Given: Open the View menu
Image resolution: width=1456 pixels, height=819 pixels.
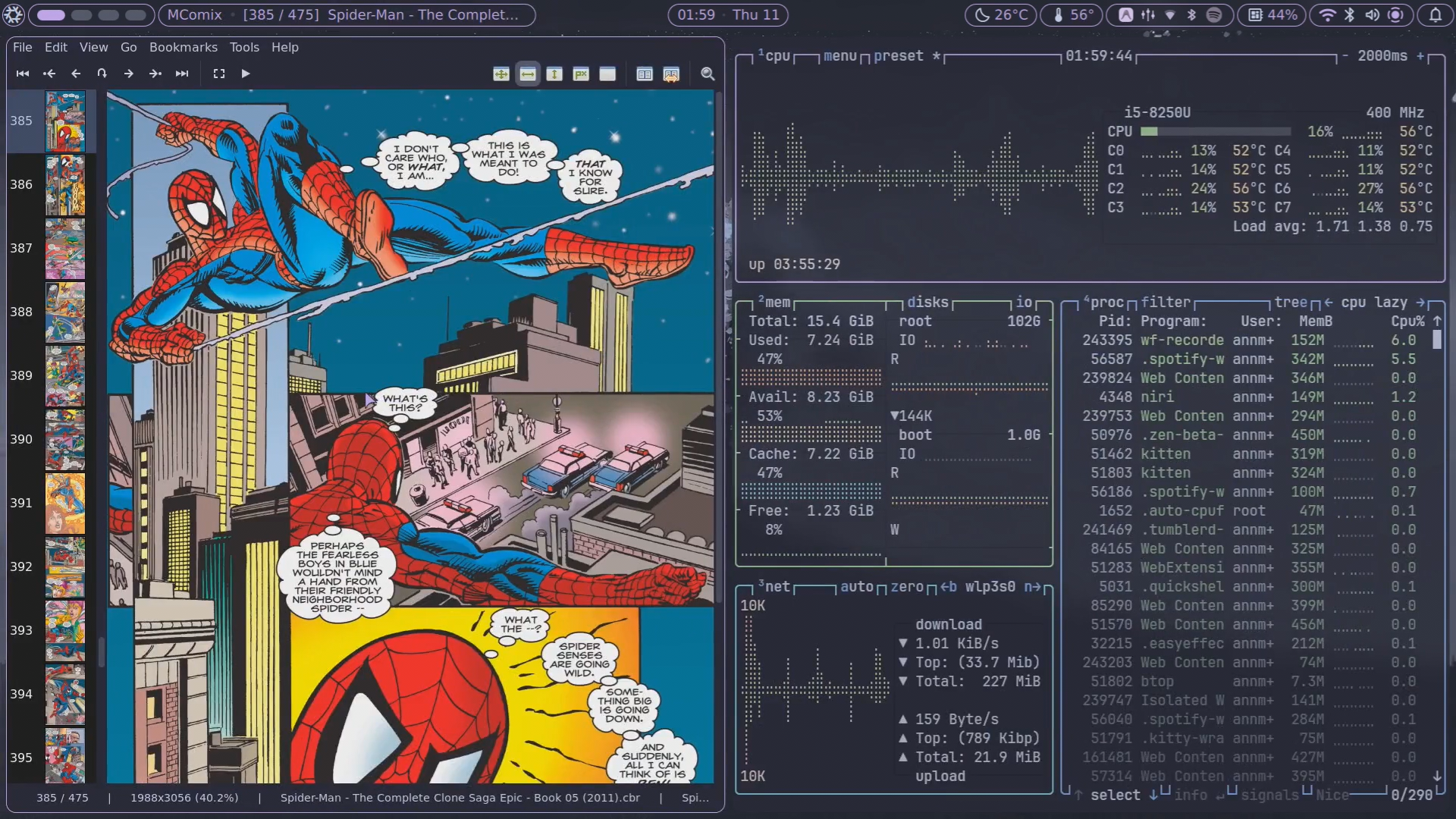Looking at the screenshot, I should pyautogui.click(x=94, y=47).
